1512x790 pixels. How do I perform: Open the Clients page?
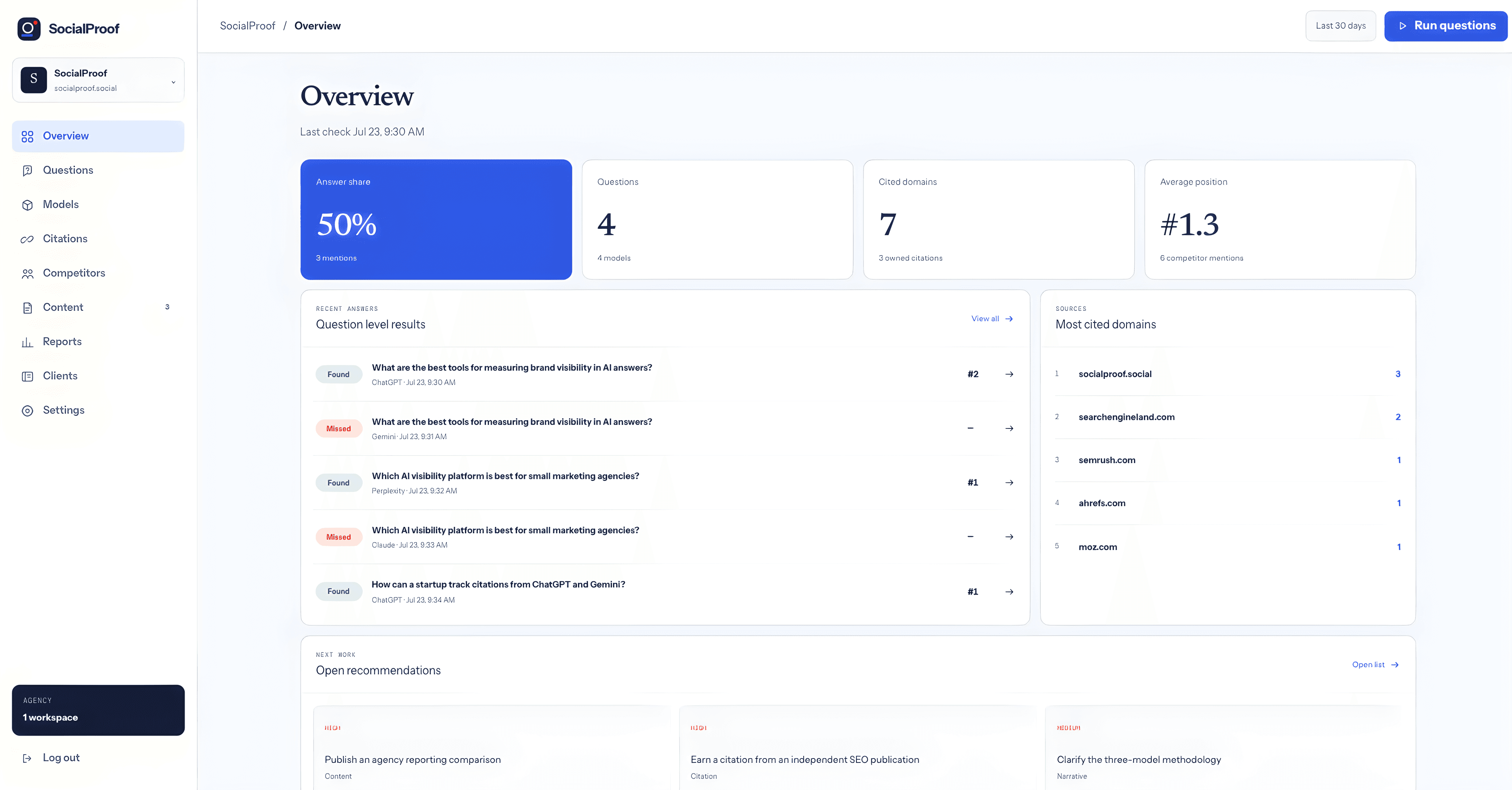point(98,376)
